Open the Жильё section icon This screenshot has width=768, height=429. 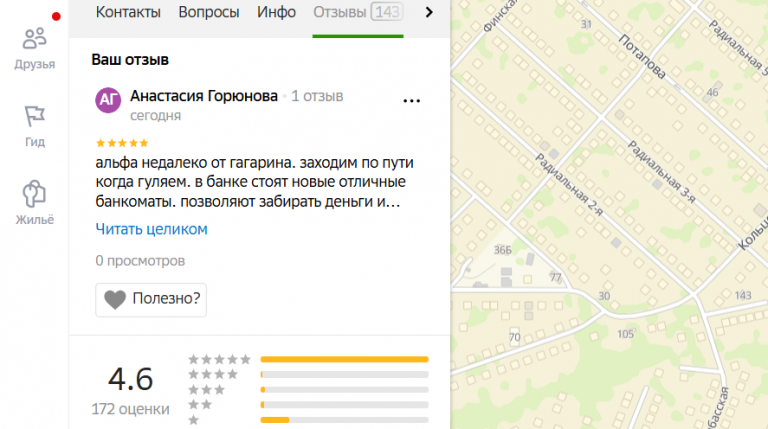pos(34,193)
